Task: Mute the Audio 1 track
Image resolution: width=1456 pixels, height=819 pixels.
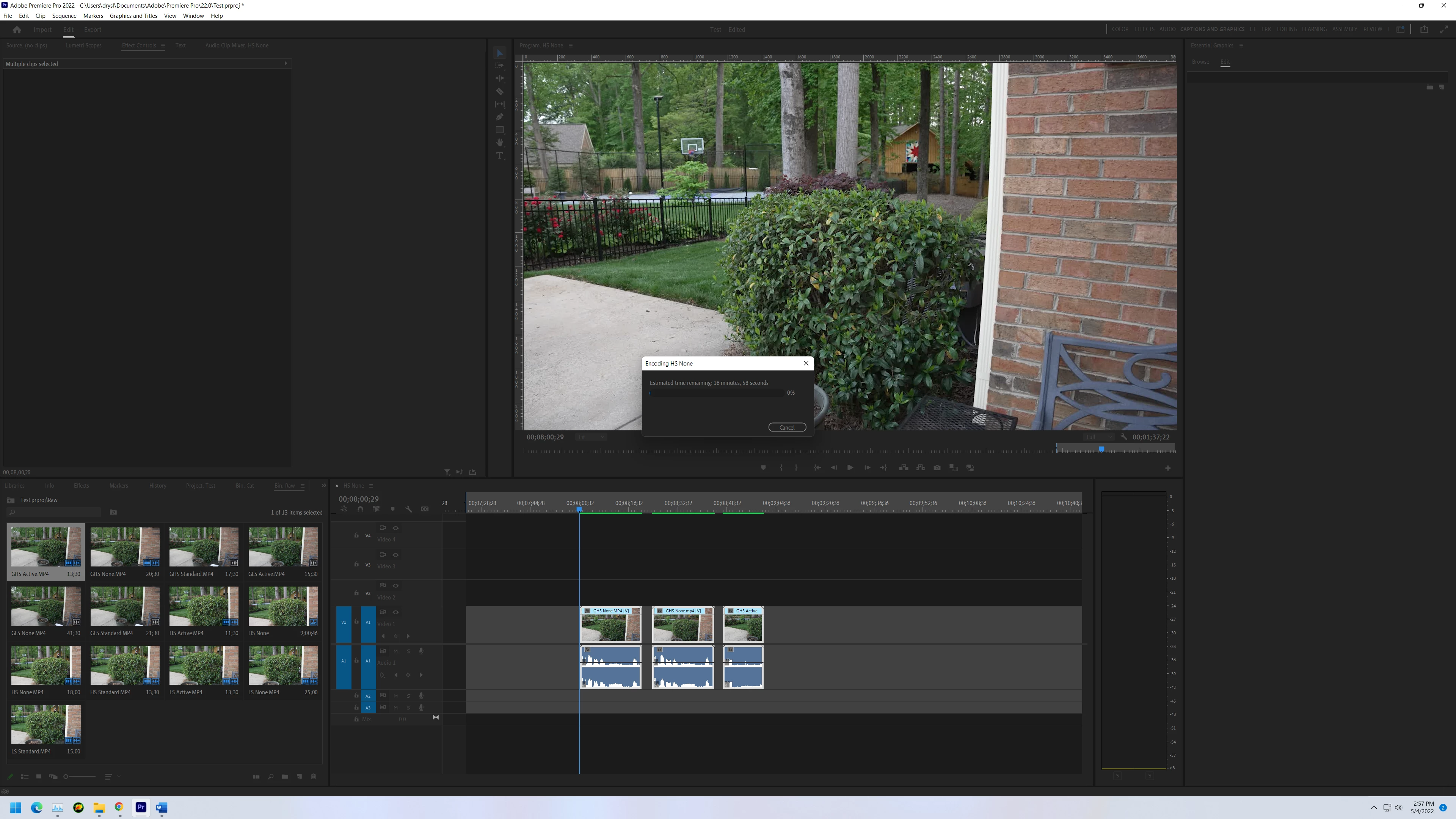Action: click(395, 651)
